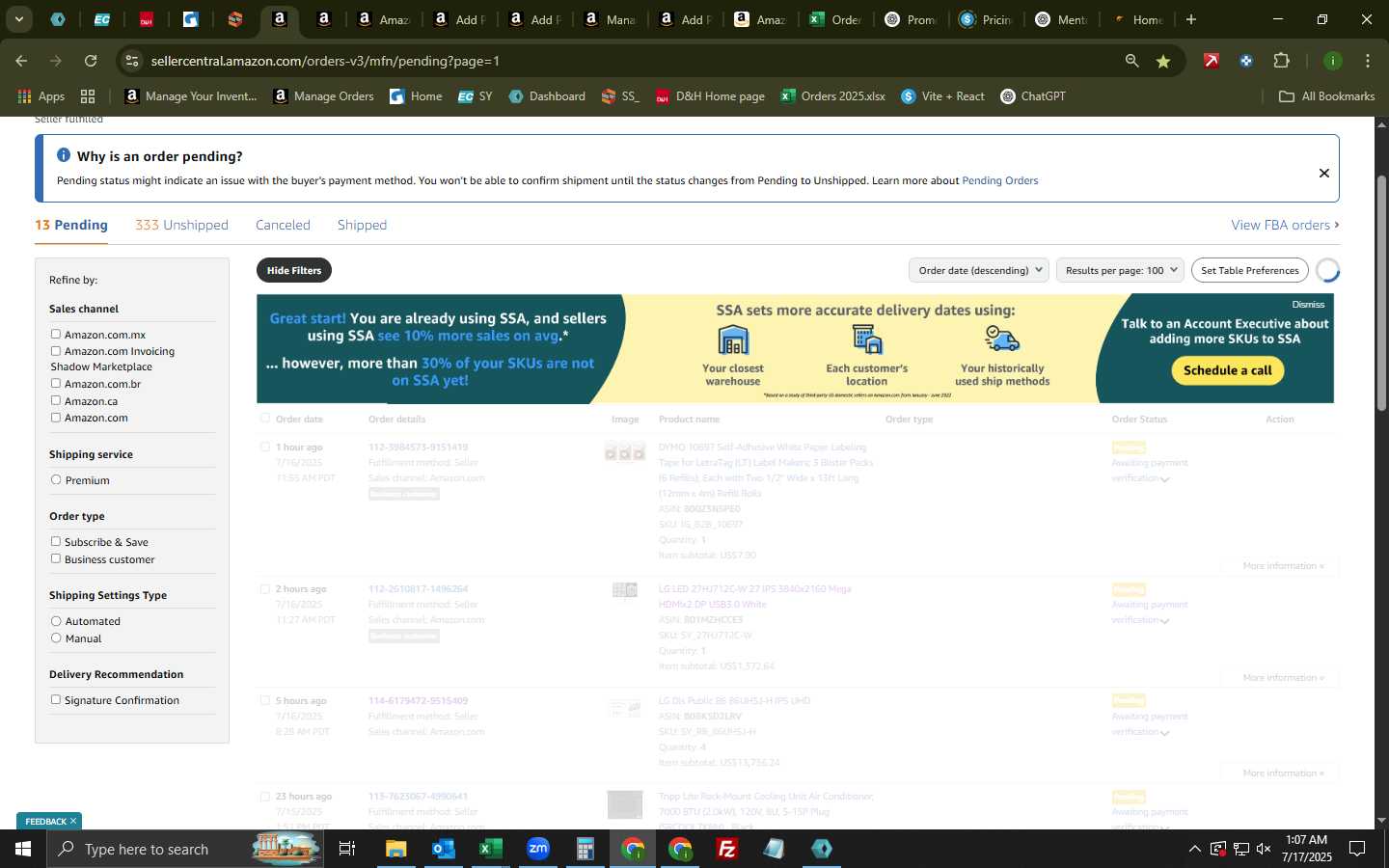The width and height of the screenshot is (1389, 868).
Task: Check Amazon.com Invoicing Shadow Marketplace
Action: [x=56, y=351]
